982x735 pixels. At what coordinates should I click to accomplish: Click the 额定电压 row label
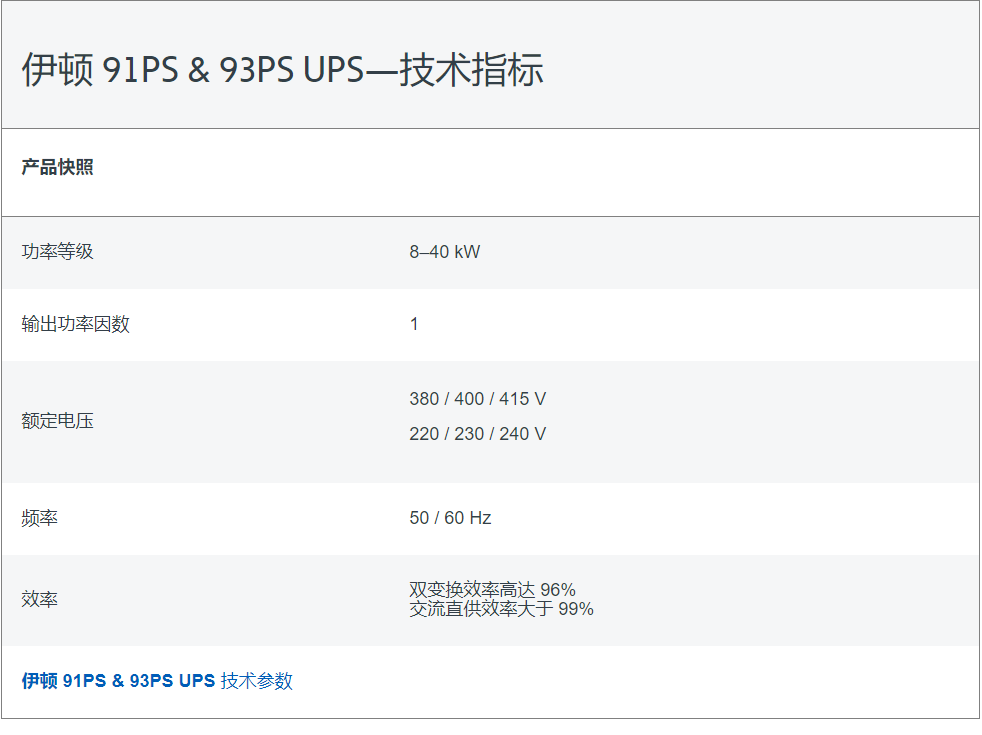click(x=57, y=421)
